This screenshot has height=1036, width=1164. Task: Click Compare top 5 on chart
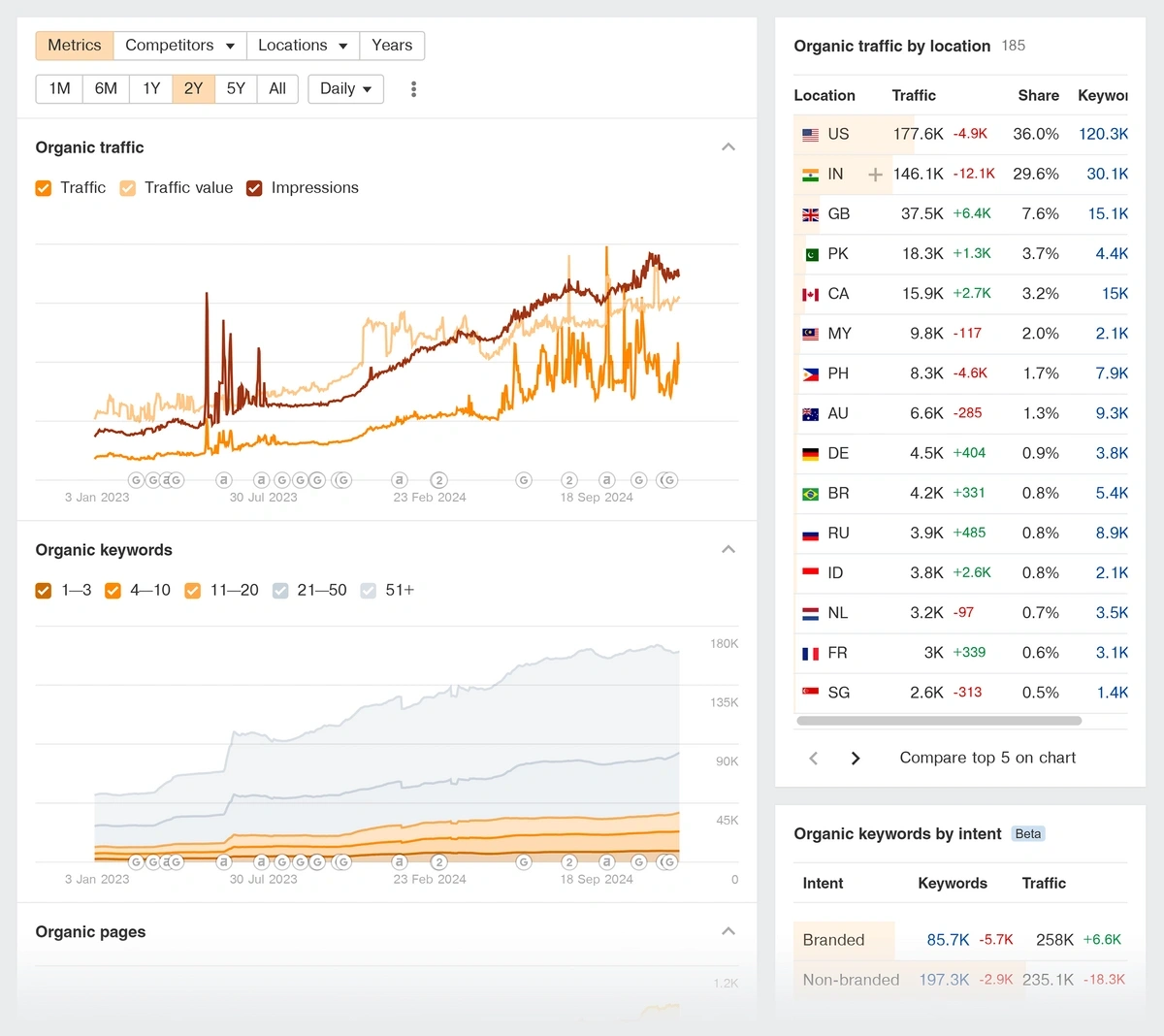coord(987,759)
